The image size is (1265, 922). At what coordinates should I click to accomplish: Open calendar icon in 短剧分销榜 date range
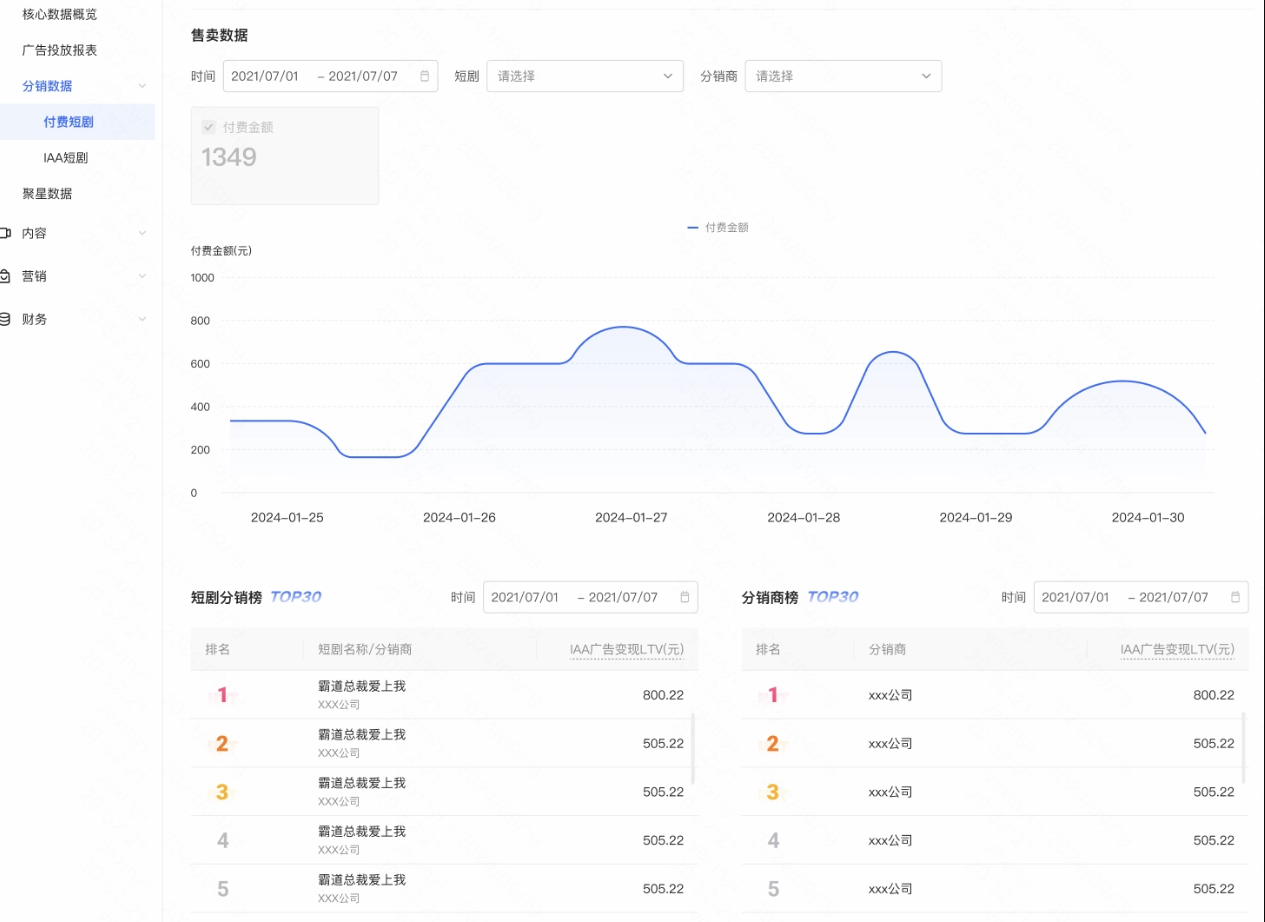pyautogui.click(x=685, y=597)
